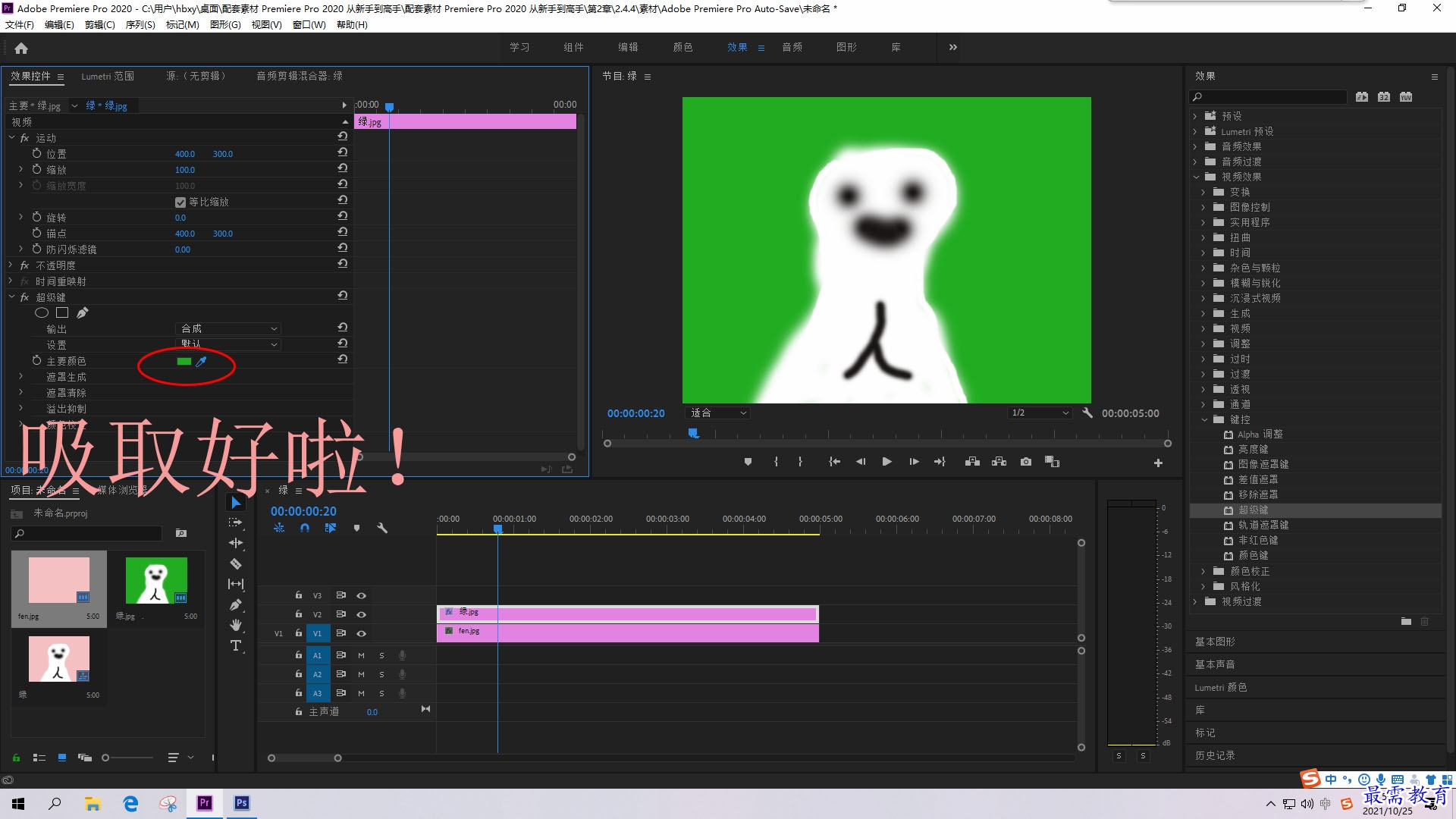
Task: Toggle uniform scale checkbox
Action: (180, 202)
